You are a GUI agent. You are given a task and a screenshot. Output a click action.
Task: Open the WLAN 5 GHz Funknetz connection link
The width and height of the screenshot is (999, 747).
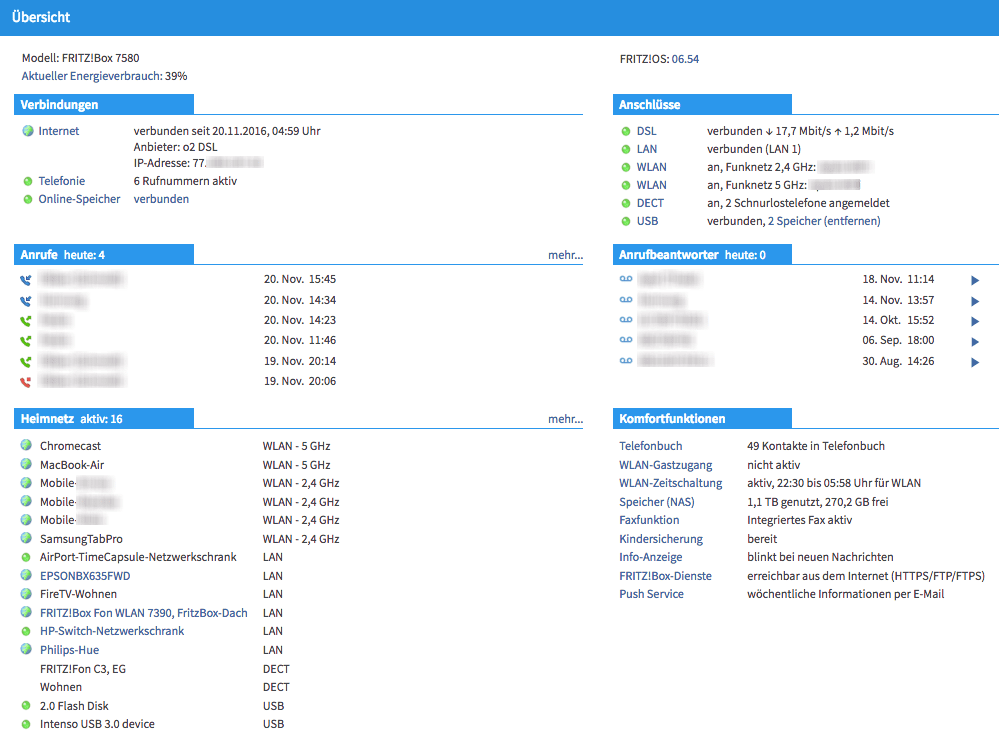coord(652,185)
